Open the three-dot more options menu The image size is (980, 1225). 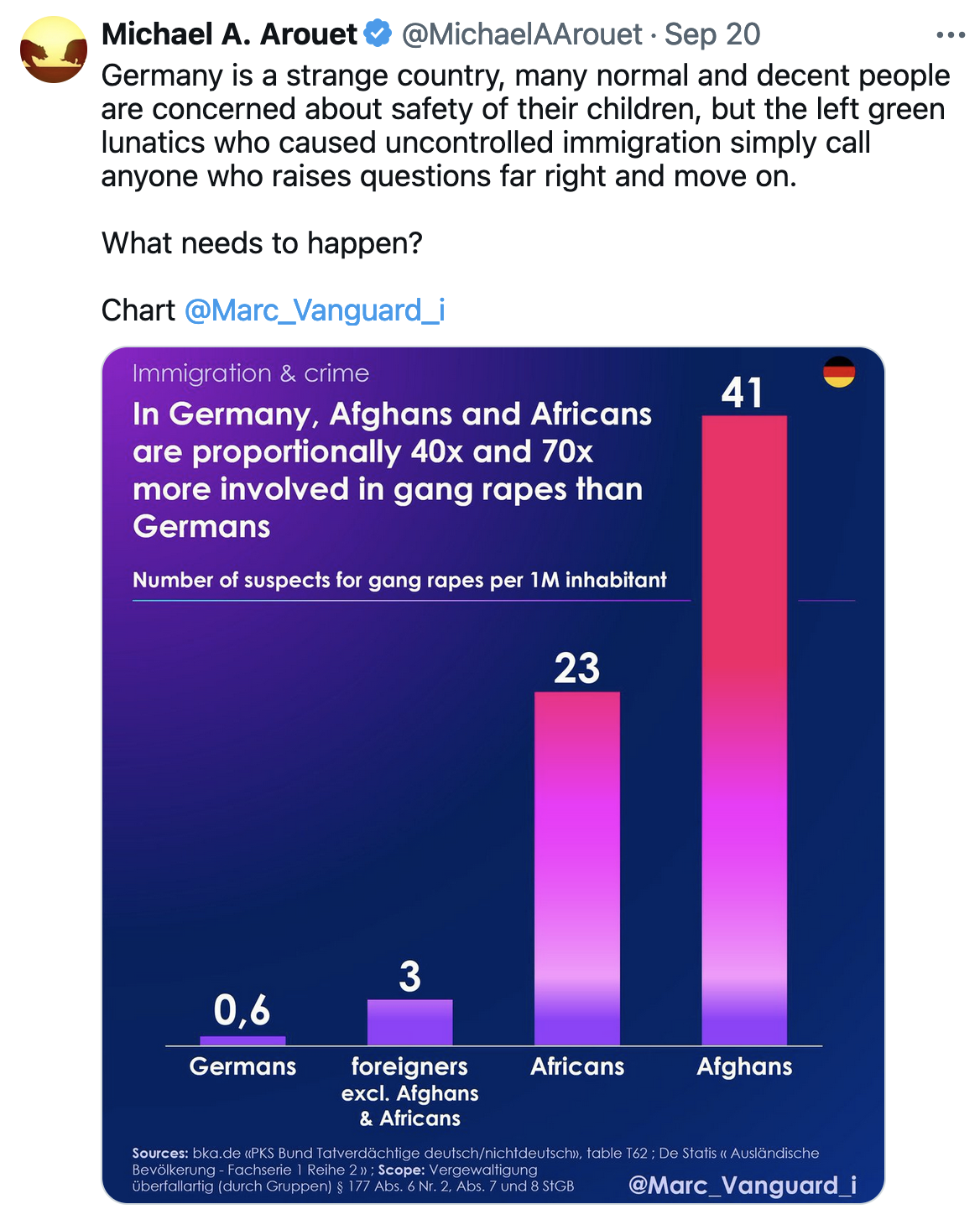click(x=950, y=35)
